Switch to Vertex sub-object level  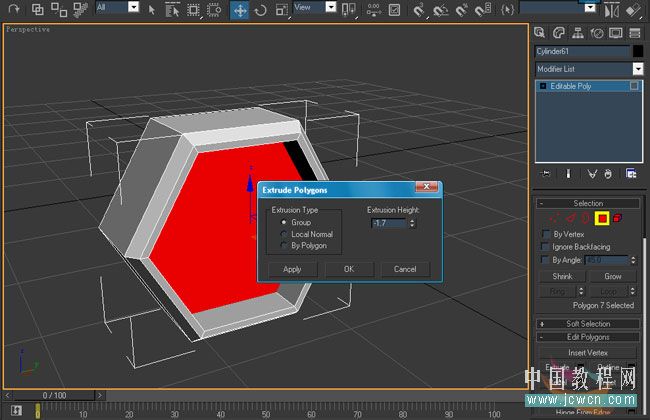554,218
